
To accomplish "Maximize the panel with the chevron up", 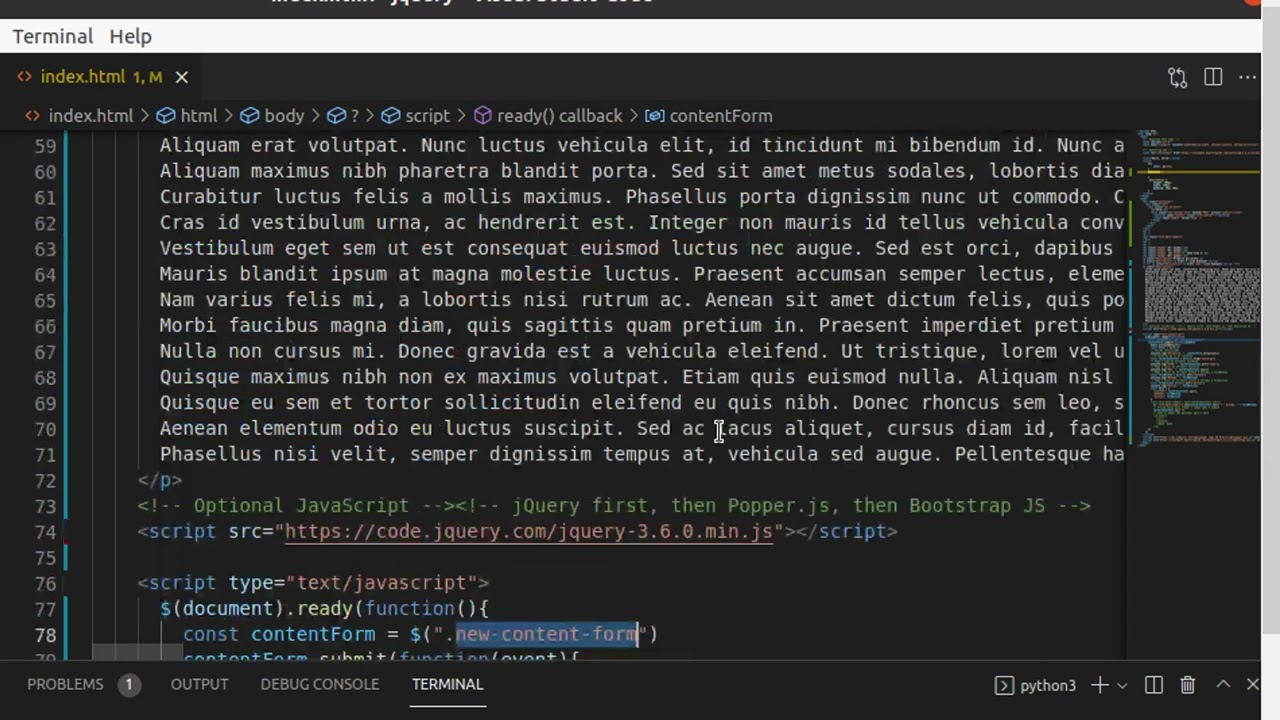I will 1222,685.
